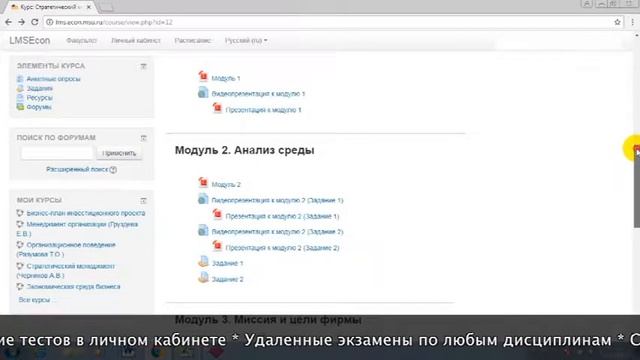Image resolution: width=640 pixels, height=360 pixels.
Task: Click the browser back arrow
Action: (x=8, y=22)
